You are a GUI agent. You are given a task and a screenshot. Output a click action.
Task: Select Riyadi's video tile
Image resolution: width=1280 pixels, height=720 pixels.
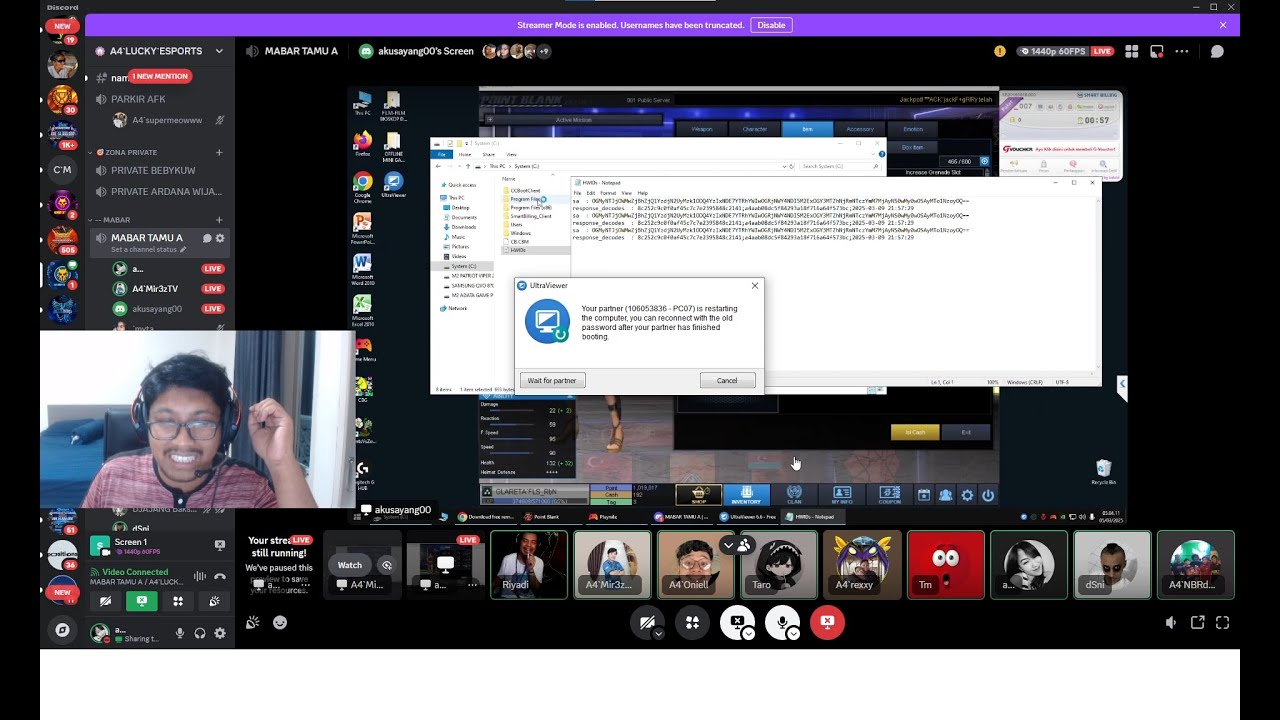[x=529, y=565]
